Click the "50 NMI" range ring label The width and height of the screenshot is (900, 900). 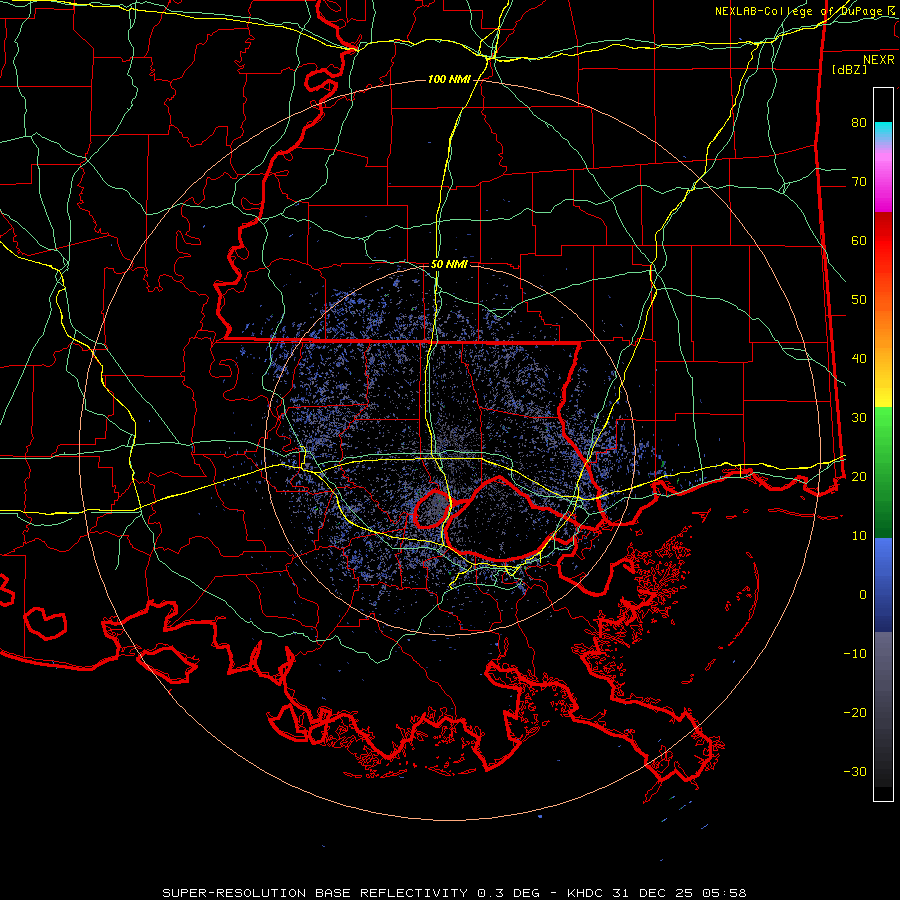coord(449,265)
